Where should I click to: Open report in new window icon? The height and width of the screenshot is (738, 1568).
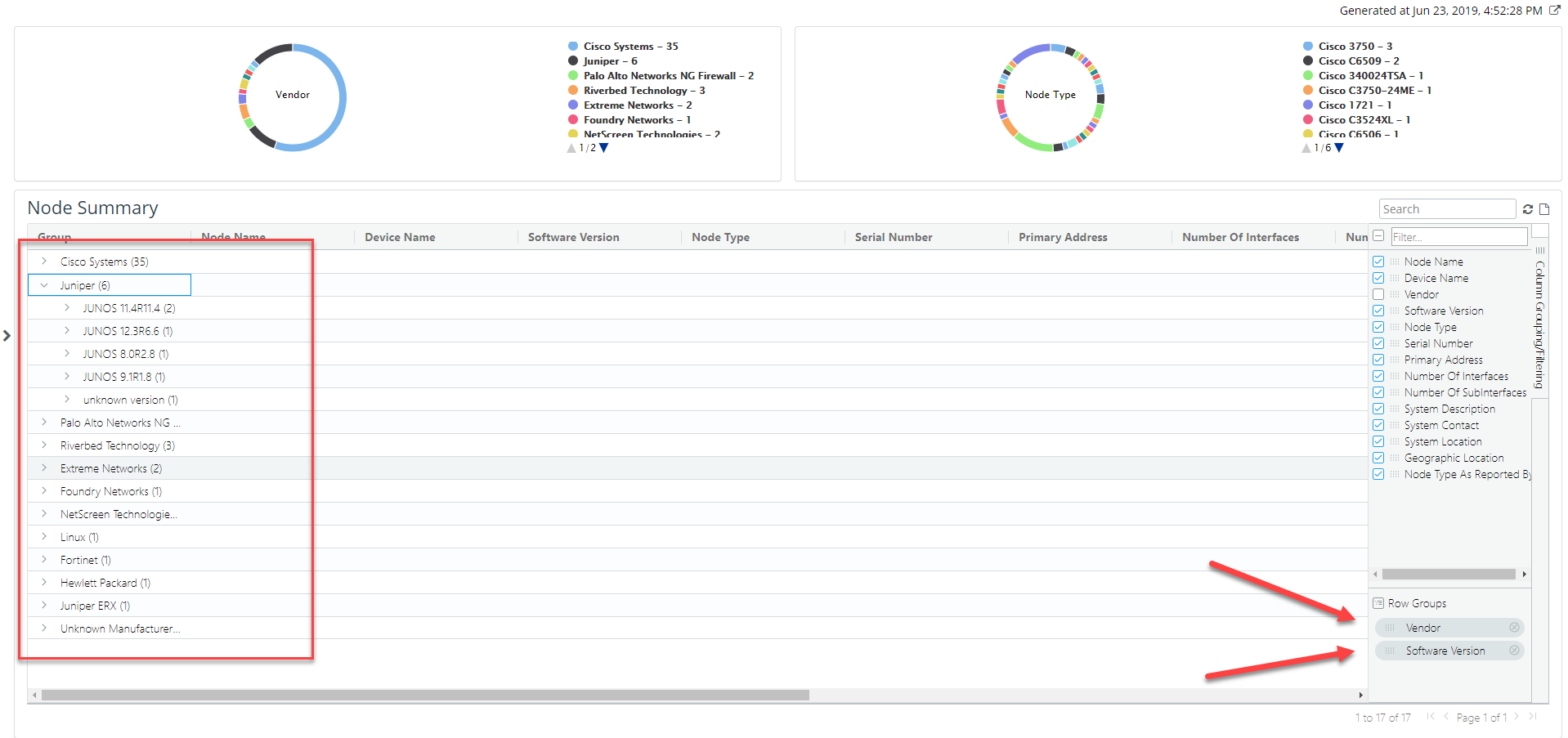(x=1554, y=11)
